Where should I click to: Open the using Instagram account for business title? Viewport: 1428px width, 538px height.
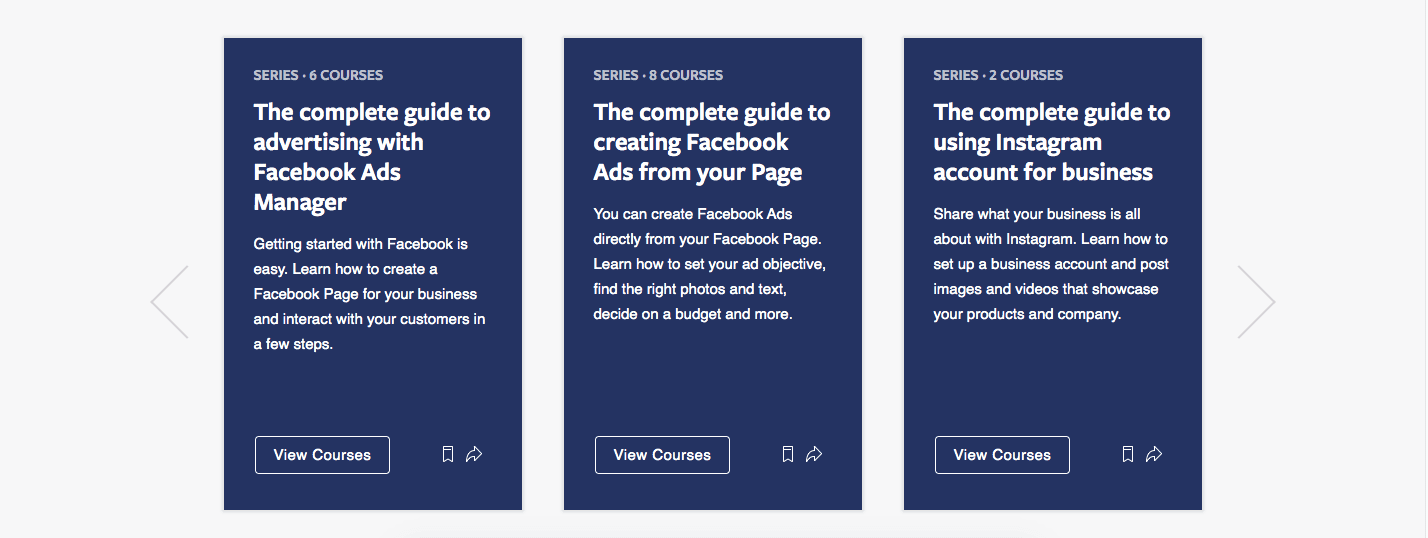(x=1051, y=142)
